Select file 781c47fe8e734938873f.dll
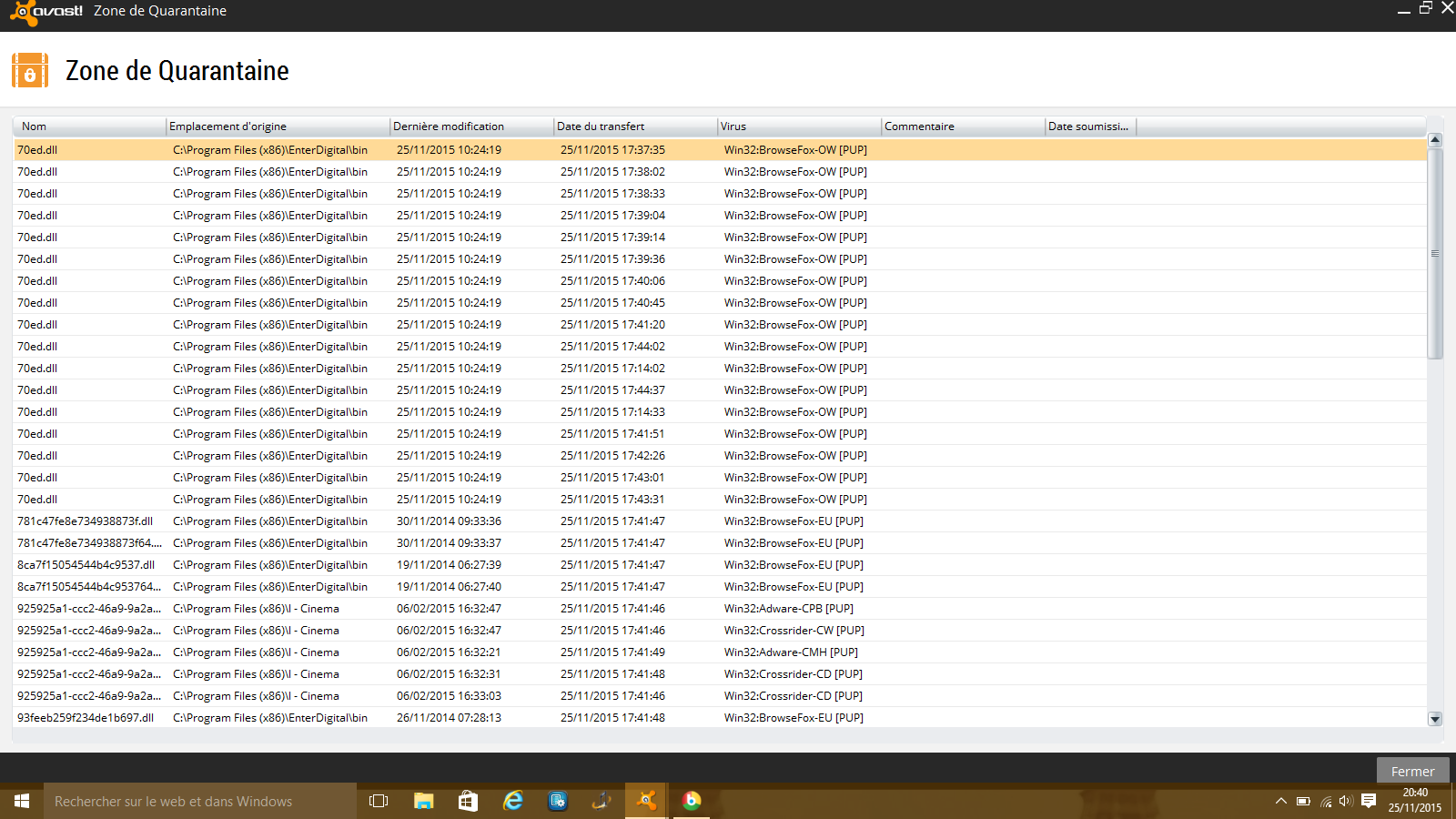Viewport: 1456px width, 819px height. tap(85, 521)
